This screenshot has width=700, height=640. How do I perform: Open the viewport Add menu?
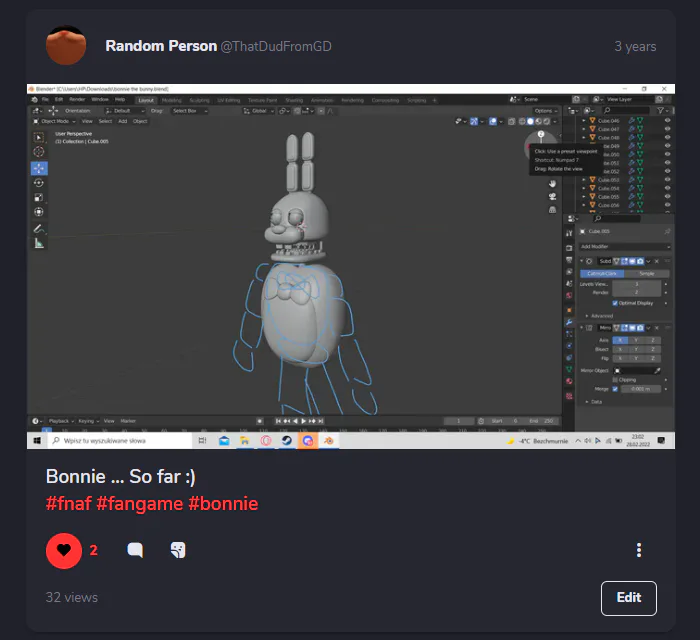tap(123, 121)
